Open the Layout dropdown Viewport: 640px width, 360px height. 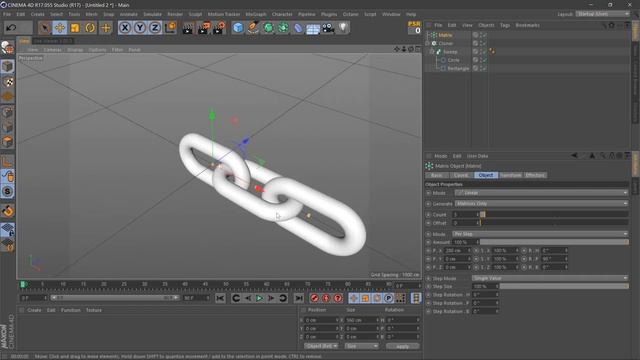click(603, 14)
